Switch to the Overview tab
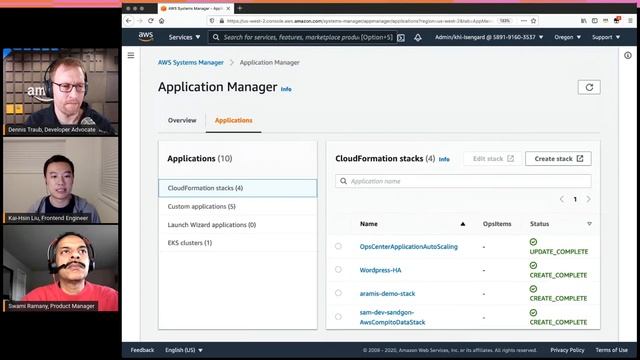 coord(182,120)
